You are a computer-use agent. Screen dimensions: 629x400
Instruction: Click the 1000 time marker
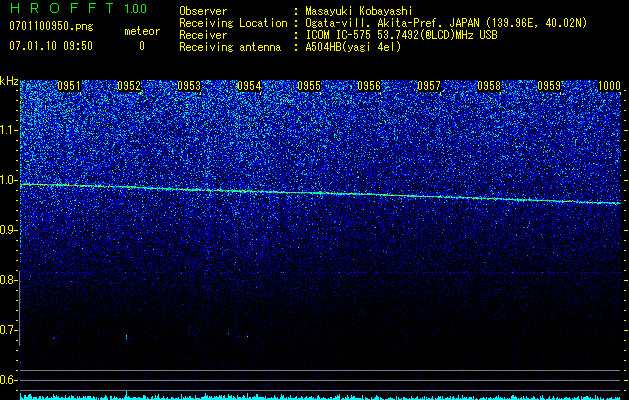click(609, 86)
